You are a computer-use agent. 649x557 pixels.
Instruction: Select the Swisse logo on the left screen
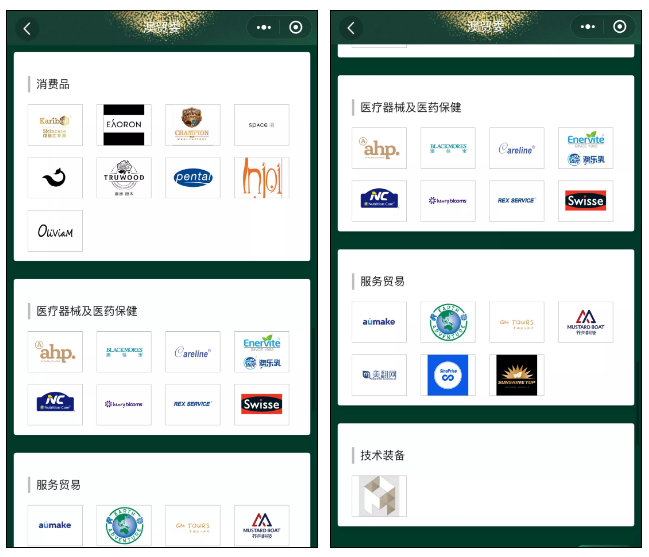(262, 405)
